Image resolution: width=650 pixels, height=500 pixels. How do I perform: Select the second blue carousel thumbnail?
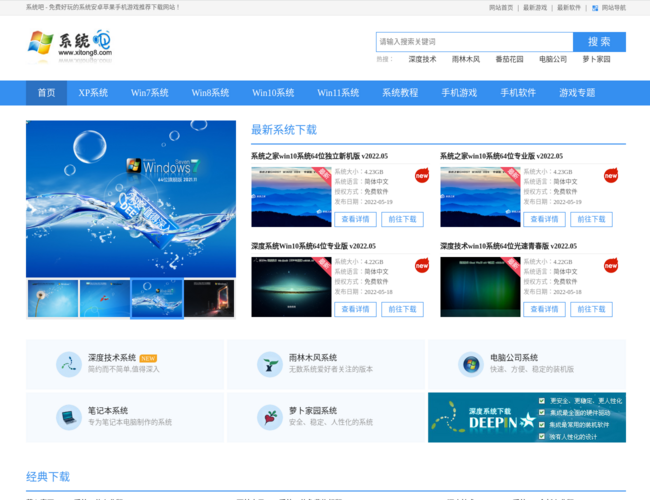coord(105,299)
